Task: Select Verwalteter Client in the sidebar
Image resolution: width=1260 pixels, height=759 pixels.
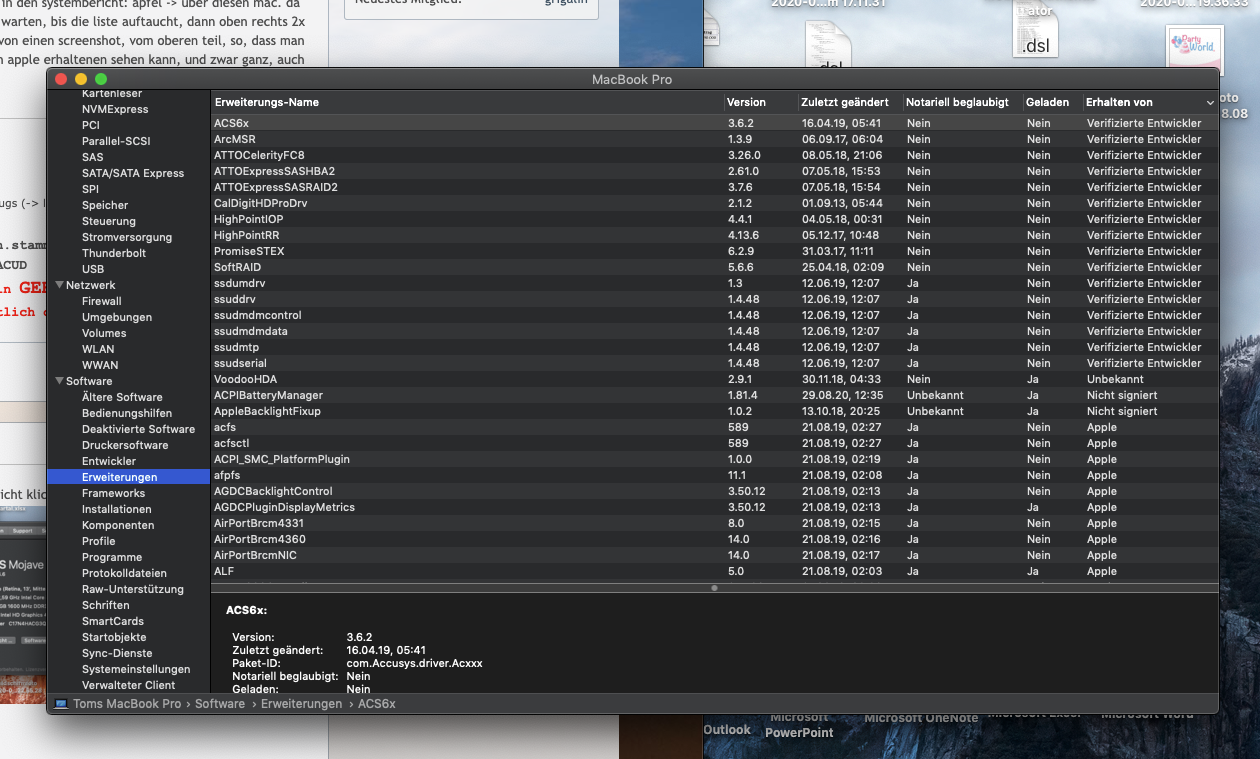Action: (x=128, y=685)
